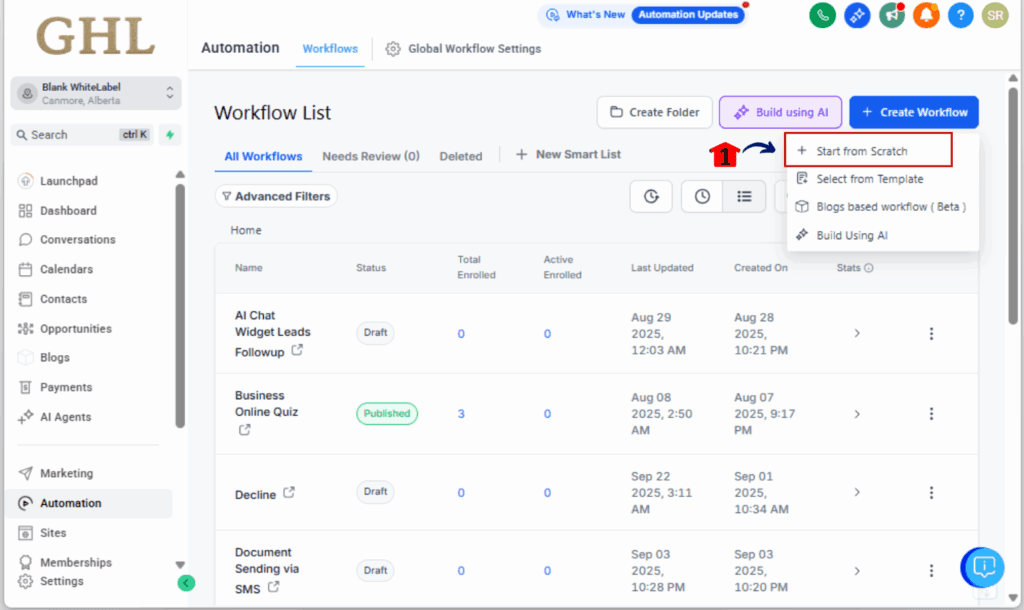The image size is (1024, 610).
Task: Add a New Smart List
Action: (568, 155)
